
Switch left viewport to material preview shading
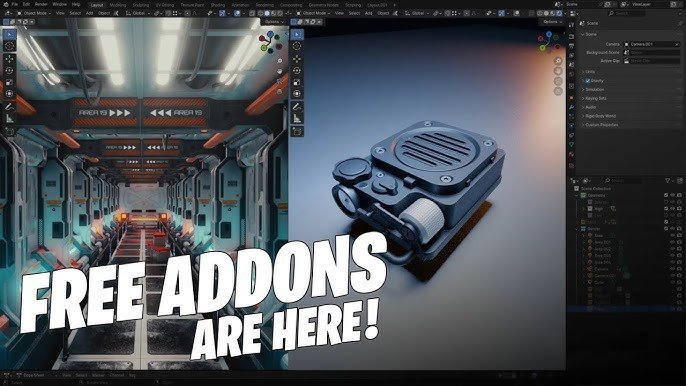pyautogui.click(x=274, y=13)
